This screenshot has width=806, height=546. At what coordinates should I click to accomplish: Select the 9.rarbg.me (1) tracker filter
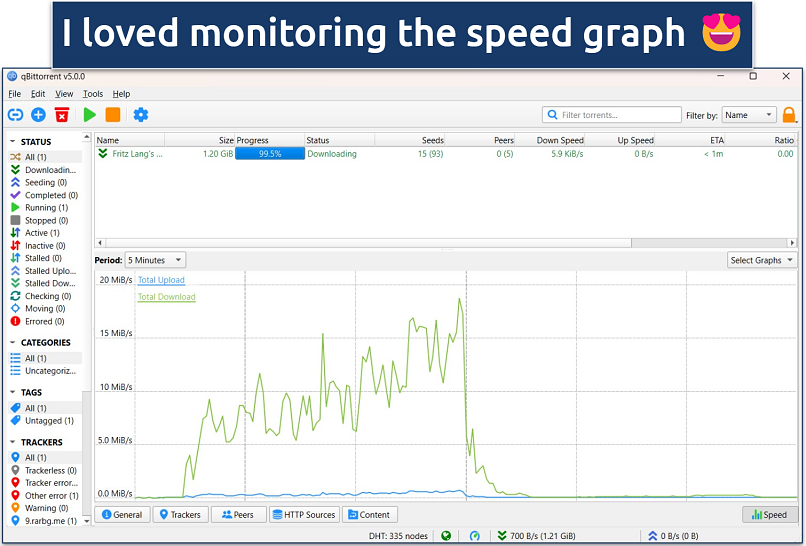point(45,521)
